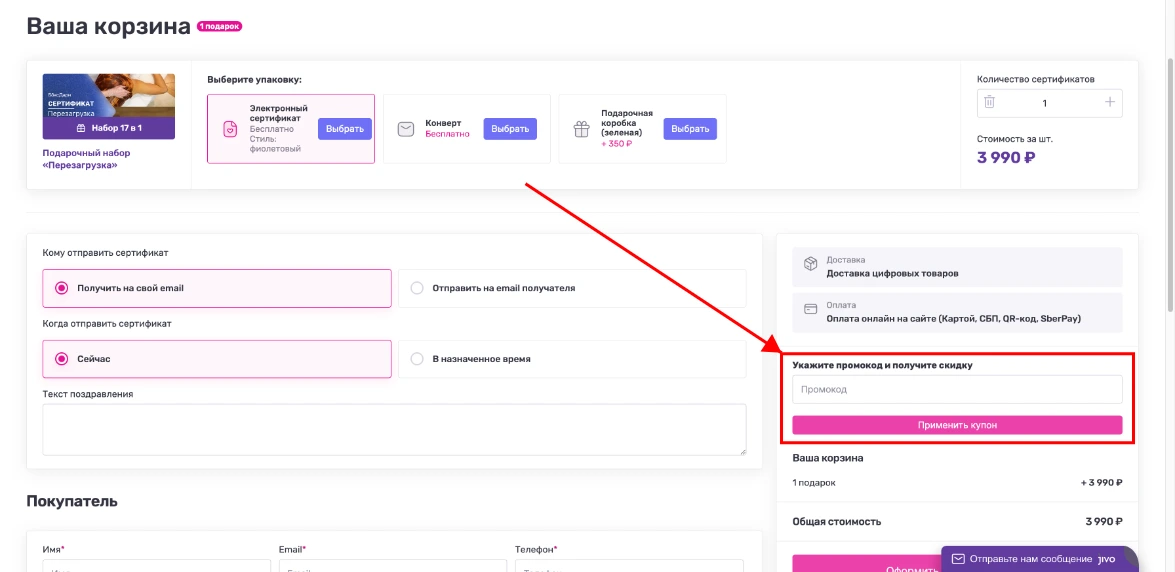Click the envelope packaging icon
This screenshot has height=572, width=1175.
(x=406, y=129)
